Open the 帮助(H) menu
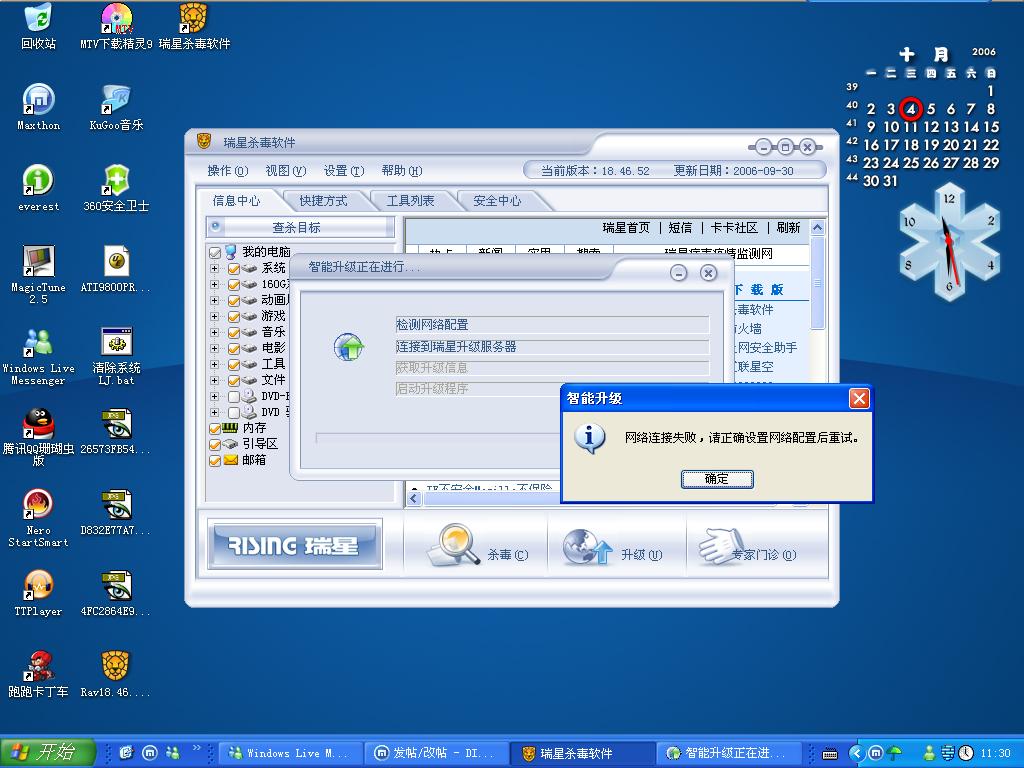 (402, 171)
